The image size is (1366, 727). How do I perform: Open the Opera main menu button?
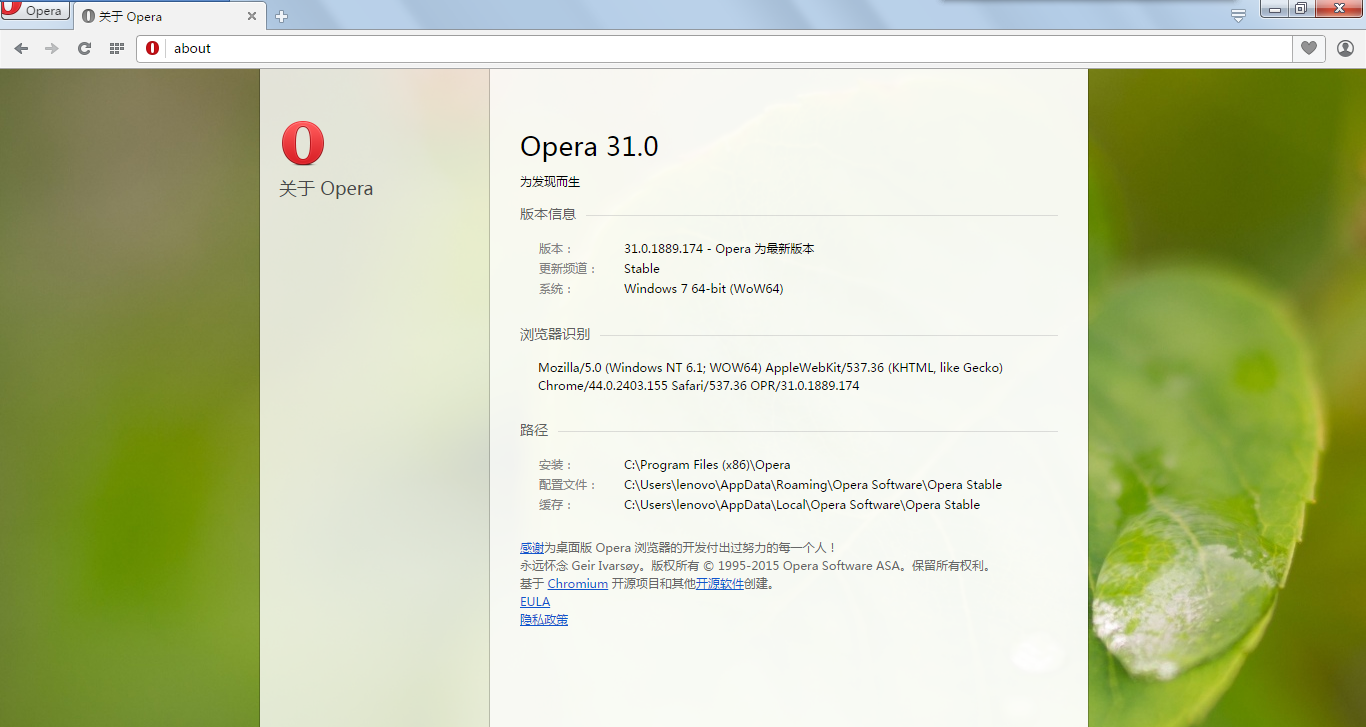point(34,11)
